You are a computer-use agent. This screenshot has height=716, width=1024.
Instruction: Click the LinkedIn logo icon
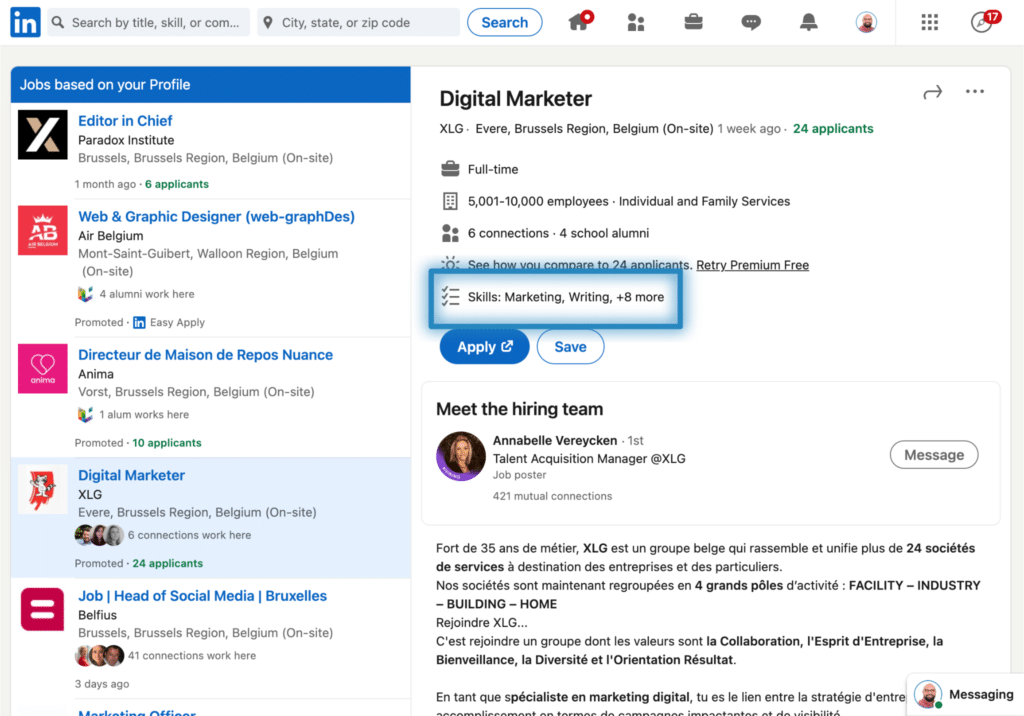(x=26, y=22)
